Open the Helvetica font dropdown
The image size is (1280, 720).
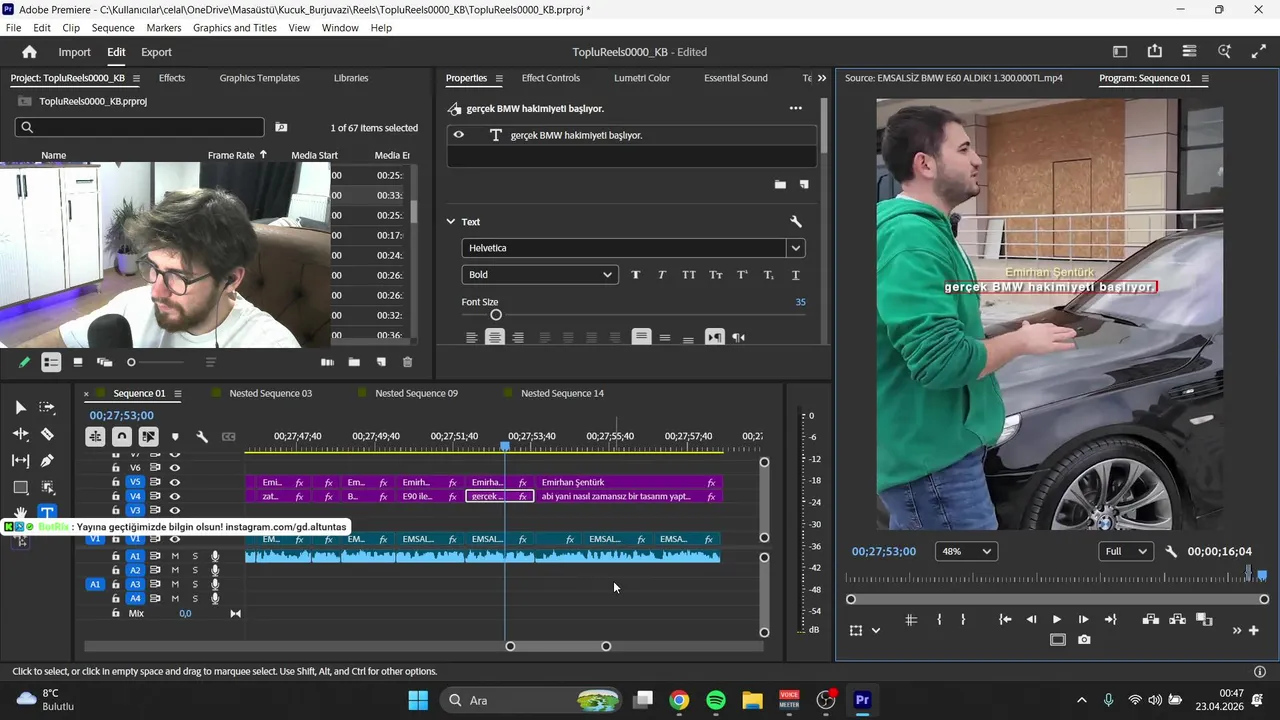click(x=796, y=248)
